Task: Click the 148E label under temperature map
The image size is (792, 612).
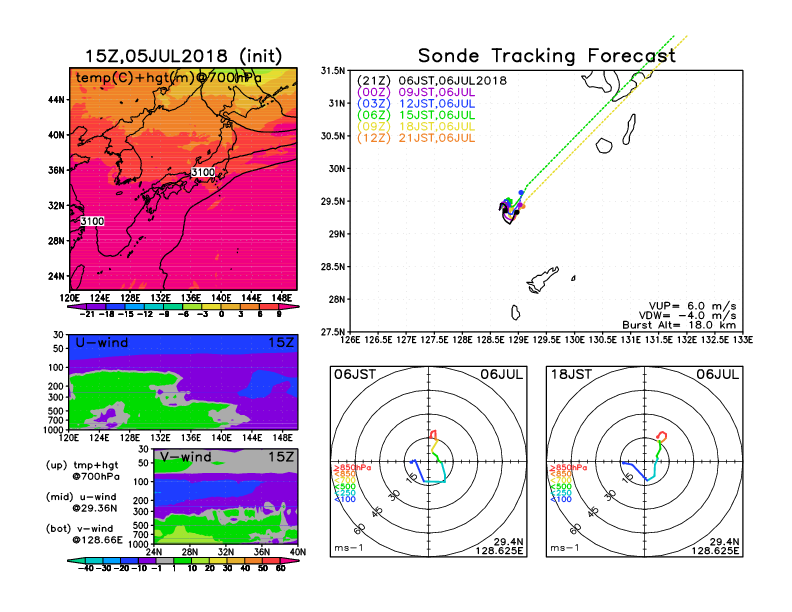Action: 281,298
